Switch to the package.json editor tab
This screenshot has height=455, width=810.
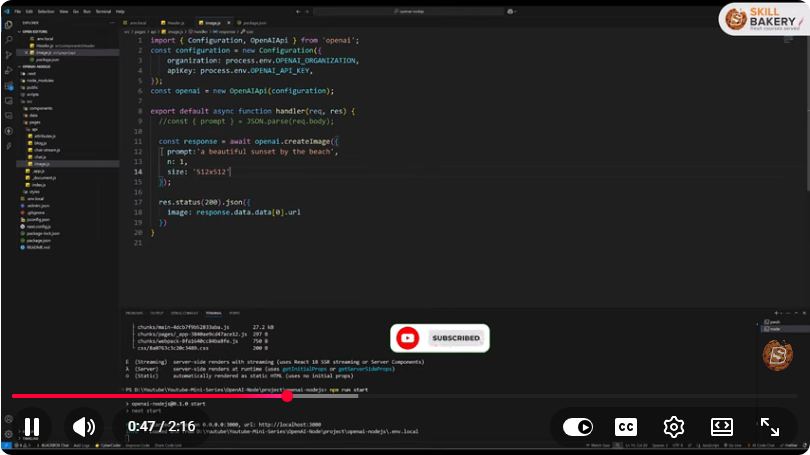coord(252,23)
